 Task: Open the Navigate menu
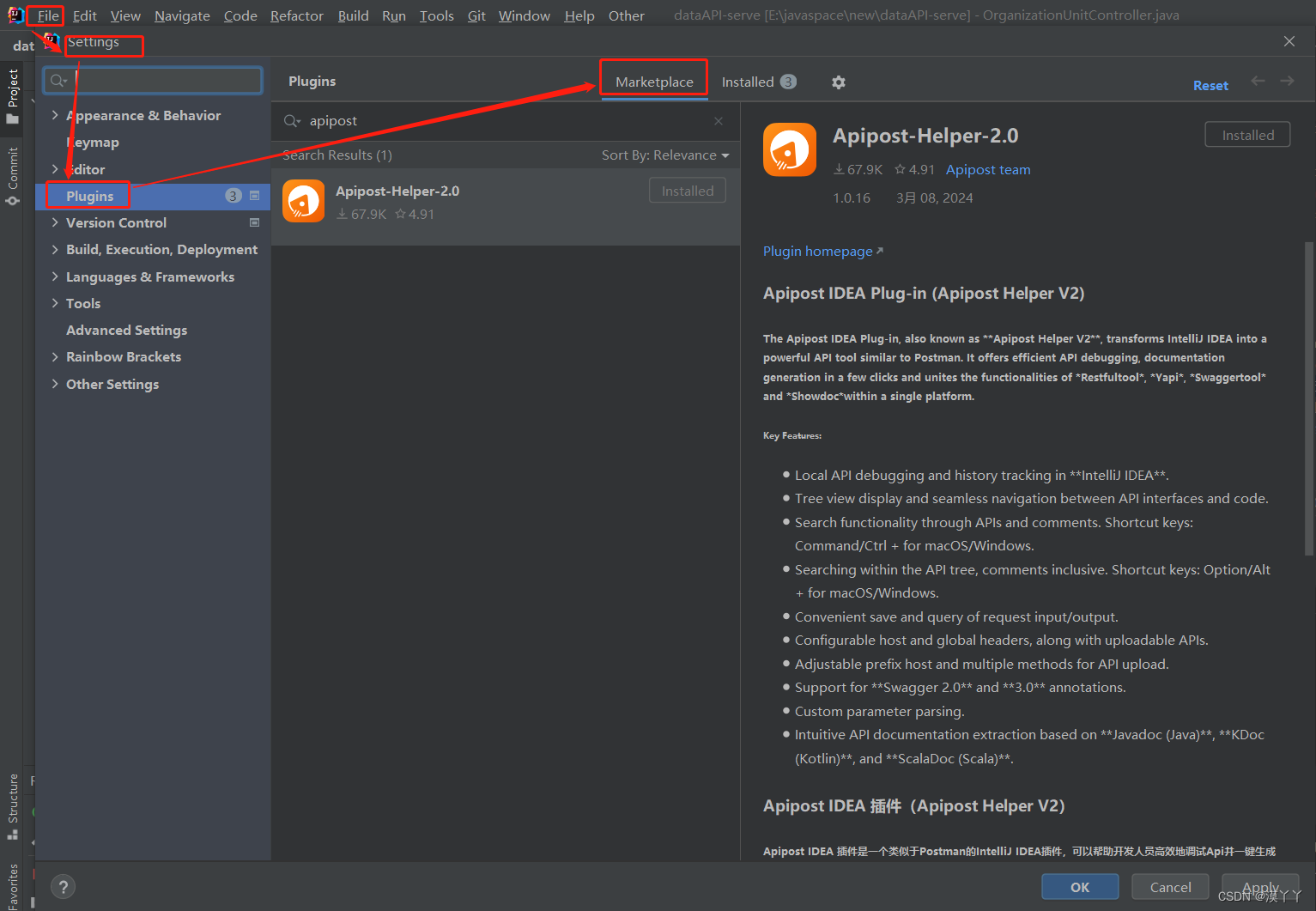coord(182,15)
